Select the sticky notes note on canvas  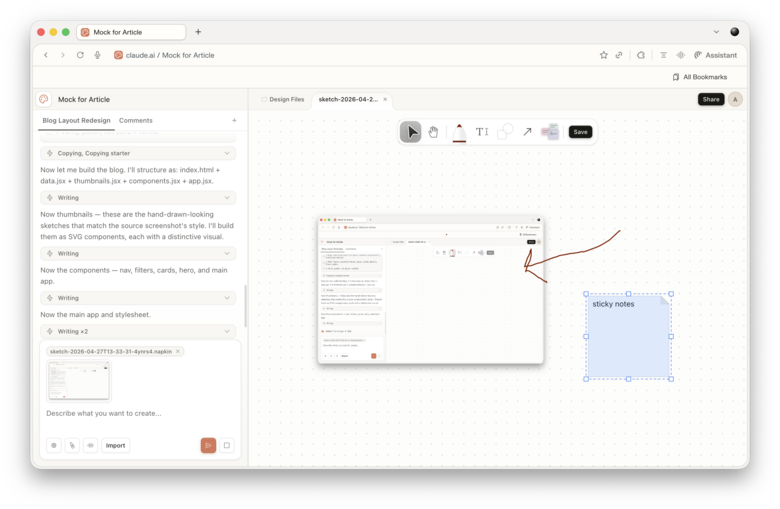tap(628, 336)
